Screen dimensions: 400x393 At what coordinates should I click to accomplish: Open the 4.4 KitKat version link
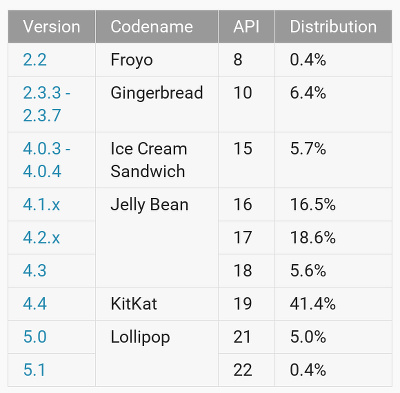pyautogui.click(x=35, y=304)
